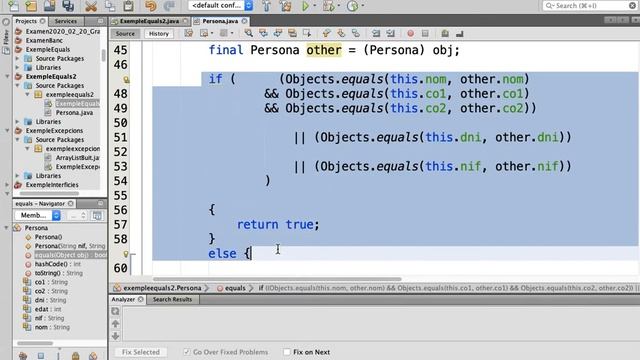Open the Run Project dropdown arrow

(315, 6)
